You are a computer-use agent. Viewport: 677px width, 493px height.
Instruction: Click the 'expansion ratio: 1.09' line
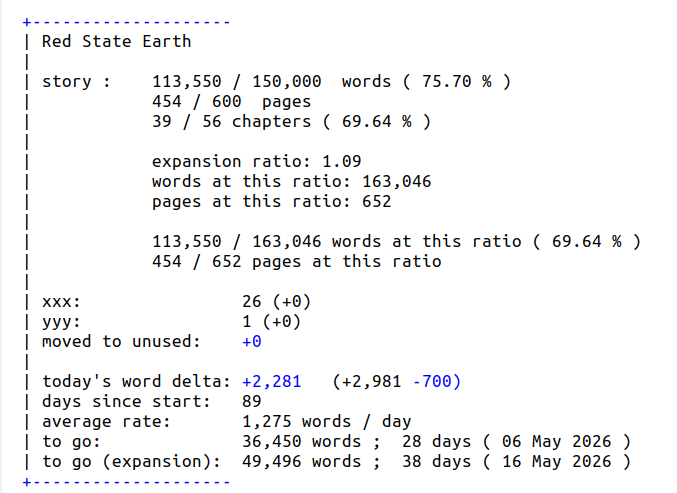coord(256,161)
